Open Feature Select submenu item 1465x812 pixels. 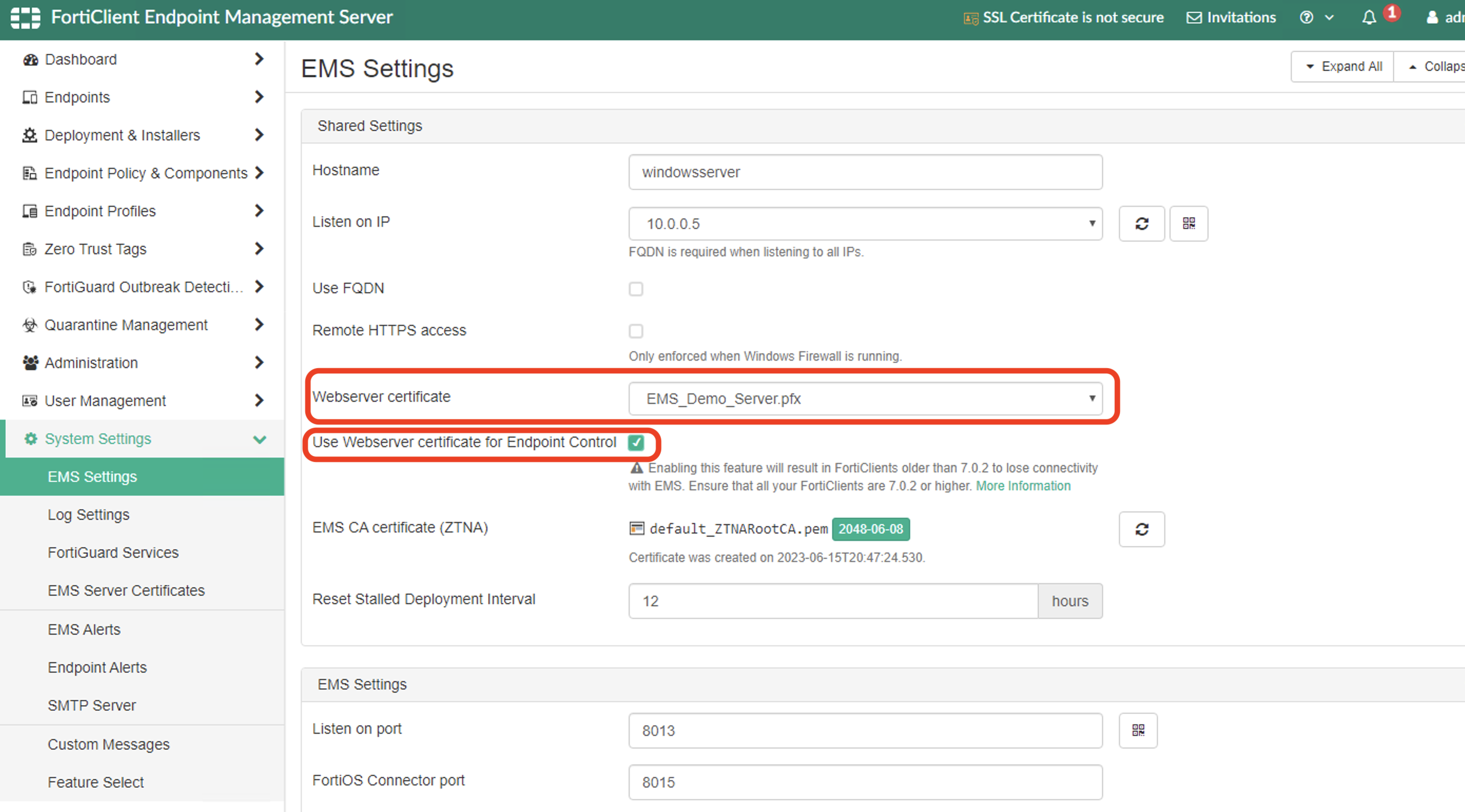coord(142,782)
